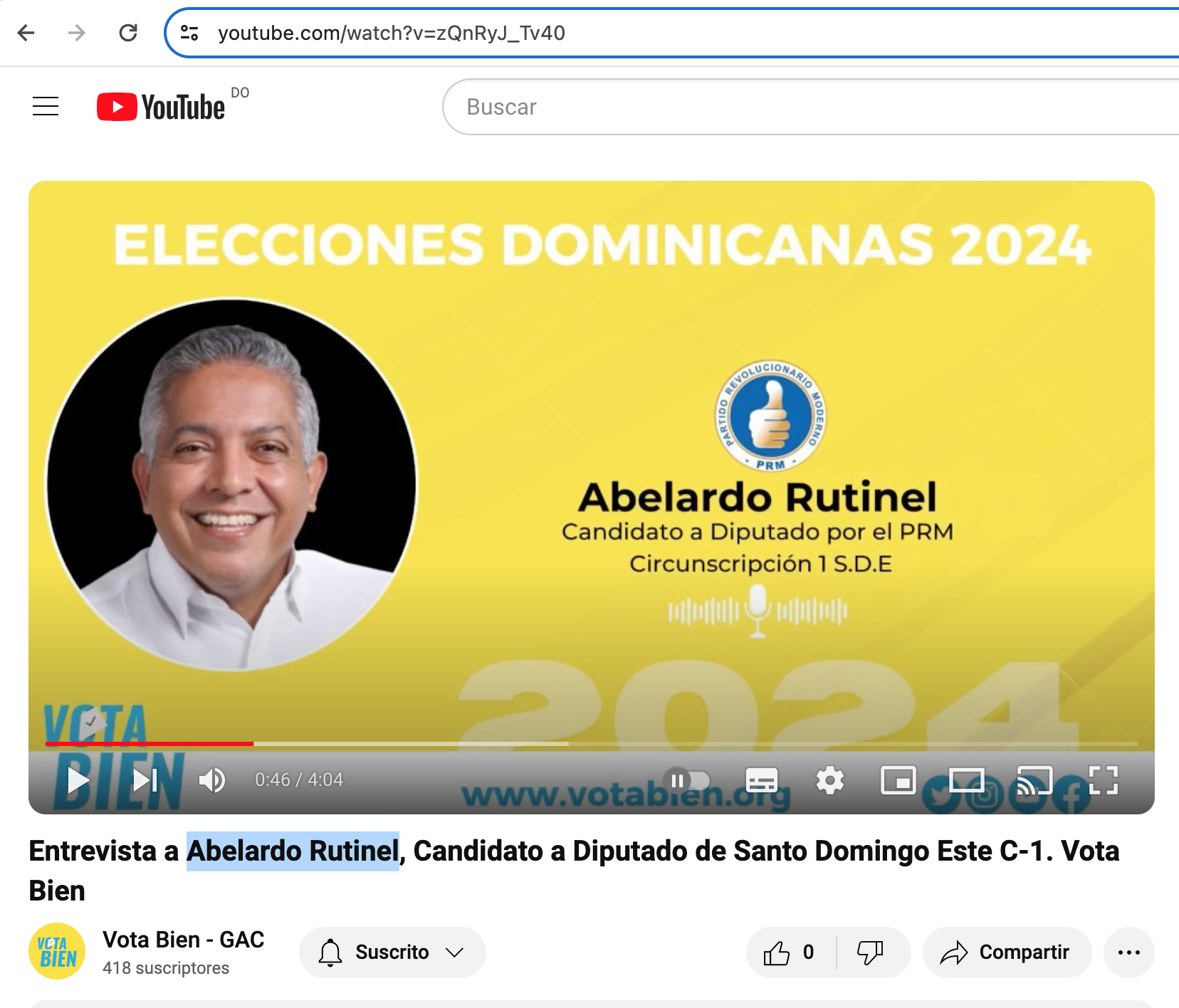Open Vota Bien - GAC channel avatar

pyautogui.click(x=57, y=952)
